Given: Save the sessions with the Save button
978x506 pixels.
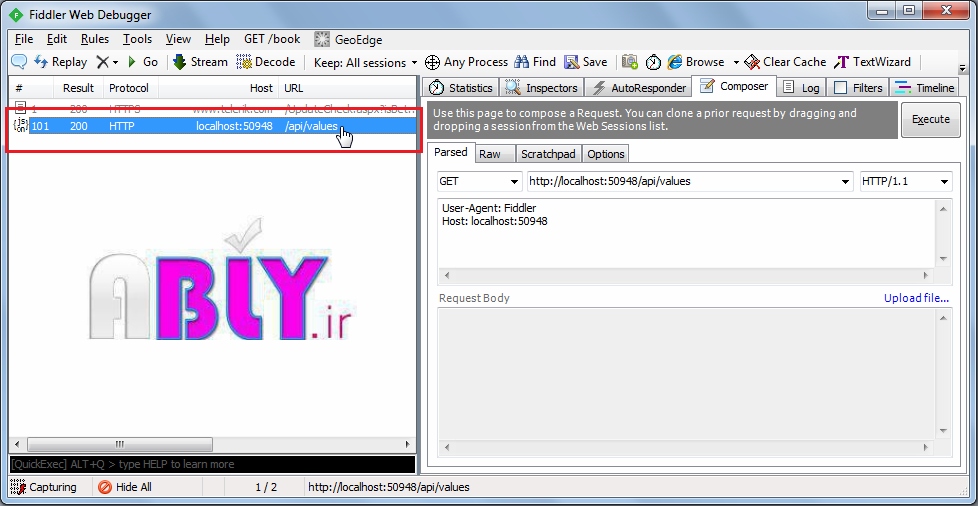Looking at the screenshot, I should (x=586, y=62).
